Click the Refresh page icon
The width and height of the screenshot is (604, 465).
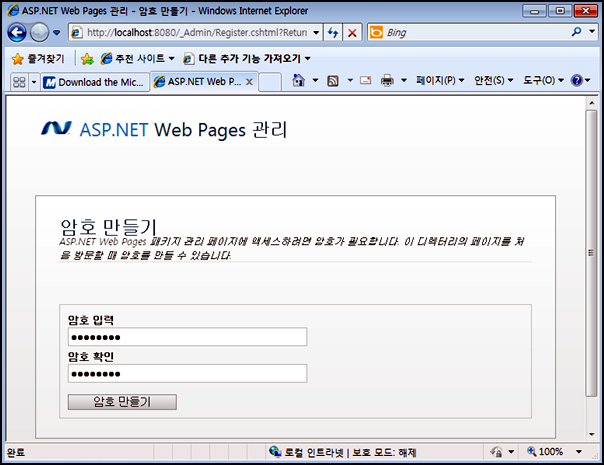coord(333,33)
